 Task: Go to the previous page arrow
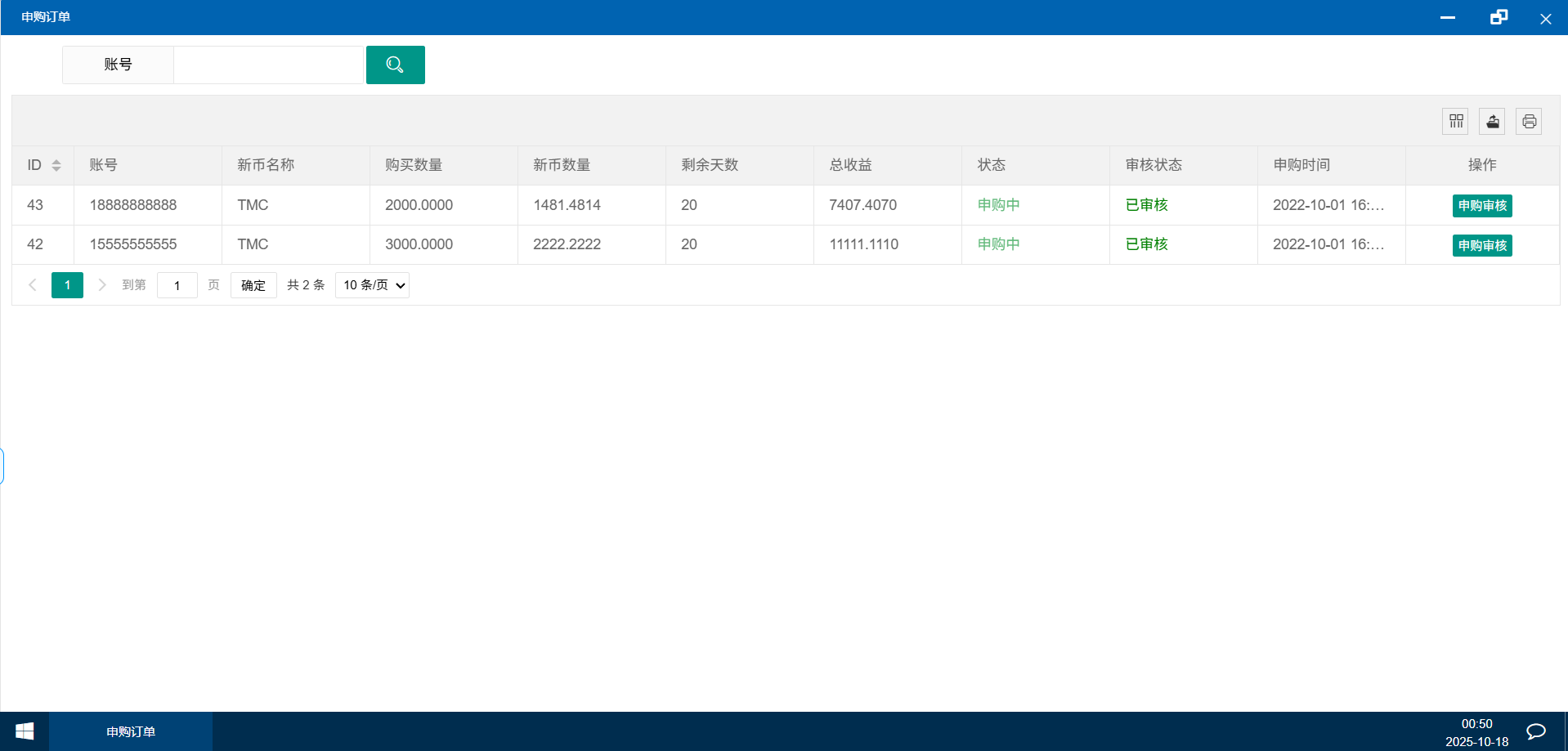pos(33,285)
